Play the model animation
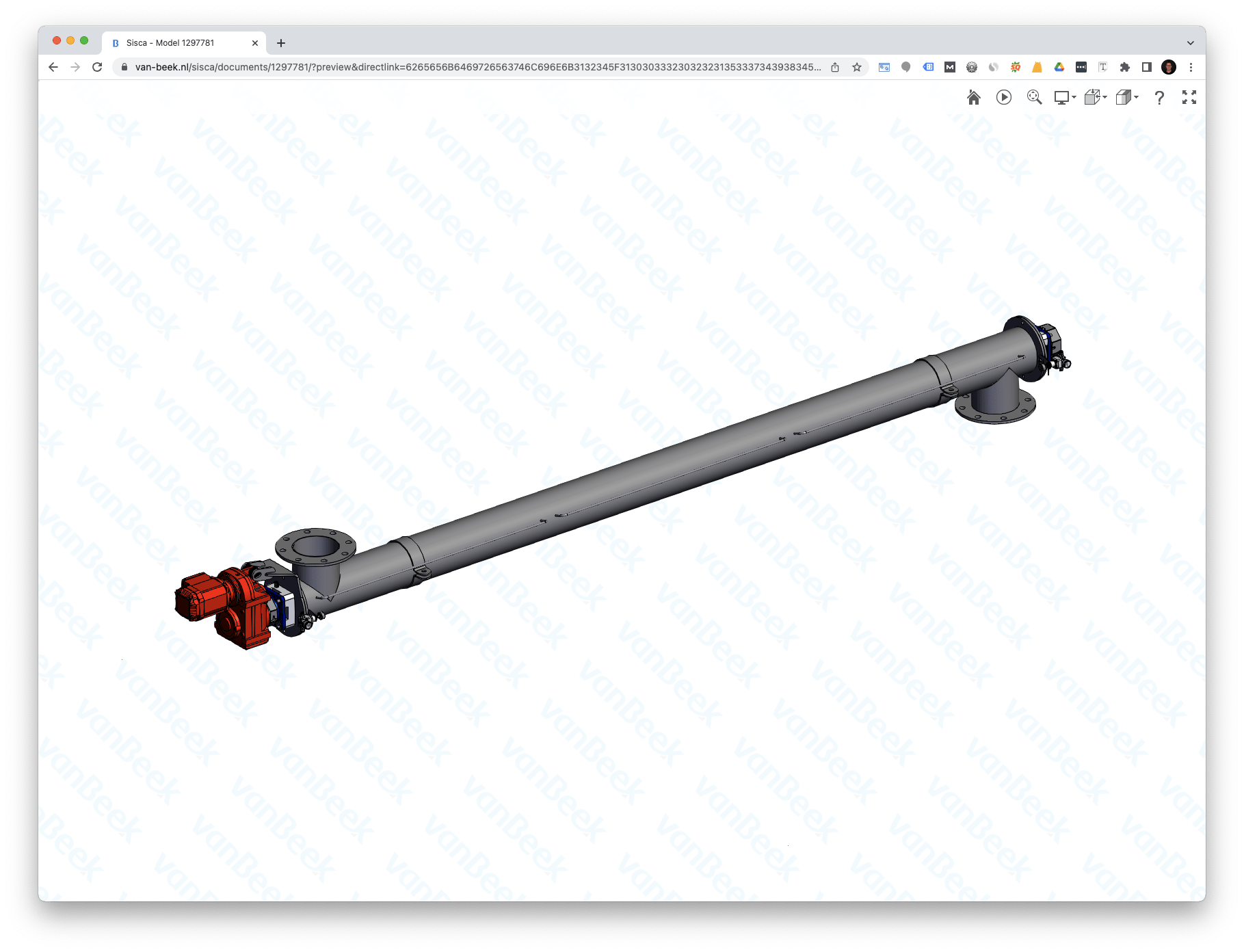Image resolution: width=1244 pixels, height=952 pixels. tap(1004, 98)
